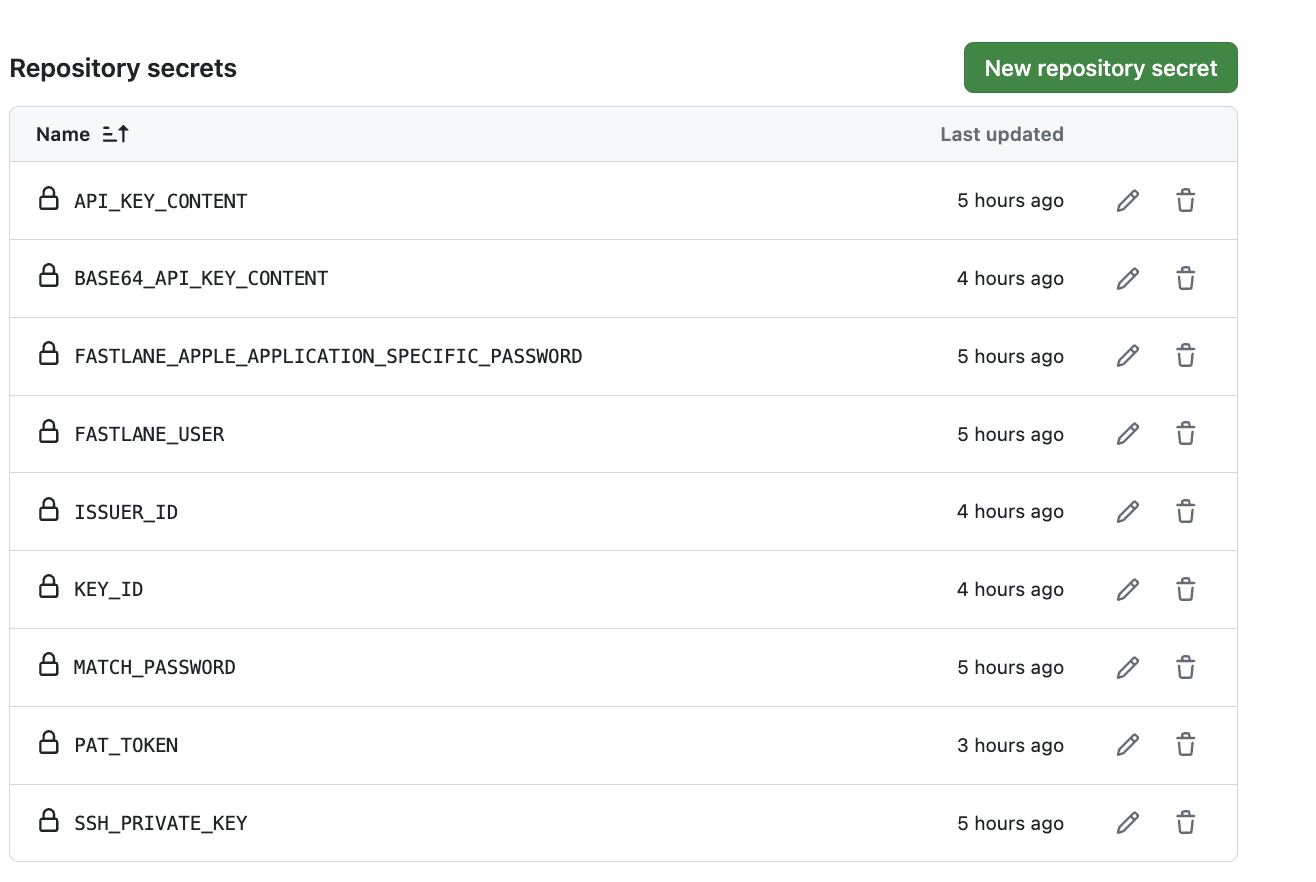The height and width of the screenshot is (882, 1316).
Task: Delete the MATCH_PASSWORD secret
Action: 1185,667
